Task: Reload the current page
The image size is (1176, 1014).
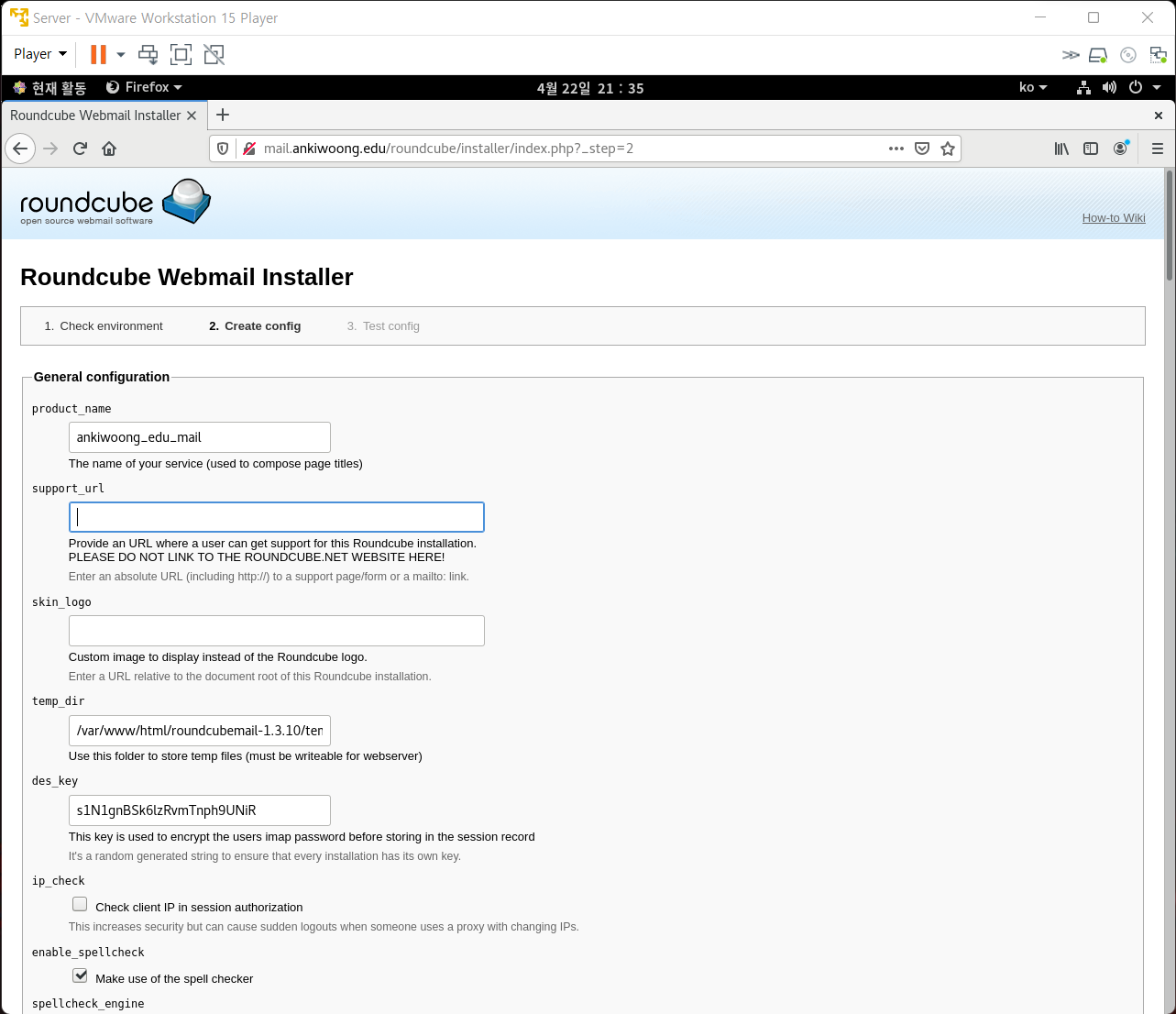Action: (x=80, y=149)
